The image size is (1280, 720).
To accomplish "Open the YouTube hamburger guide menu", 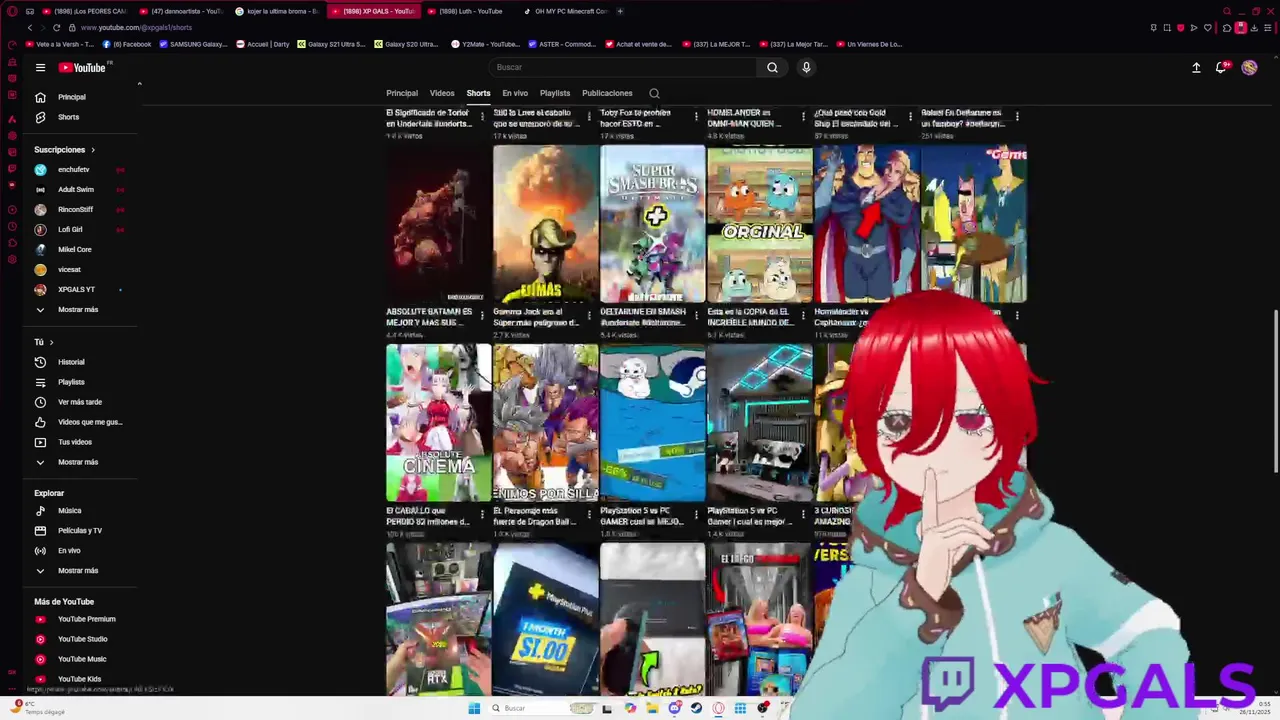I will click(x=40, y=67).
